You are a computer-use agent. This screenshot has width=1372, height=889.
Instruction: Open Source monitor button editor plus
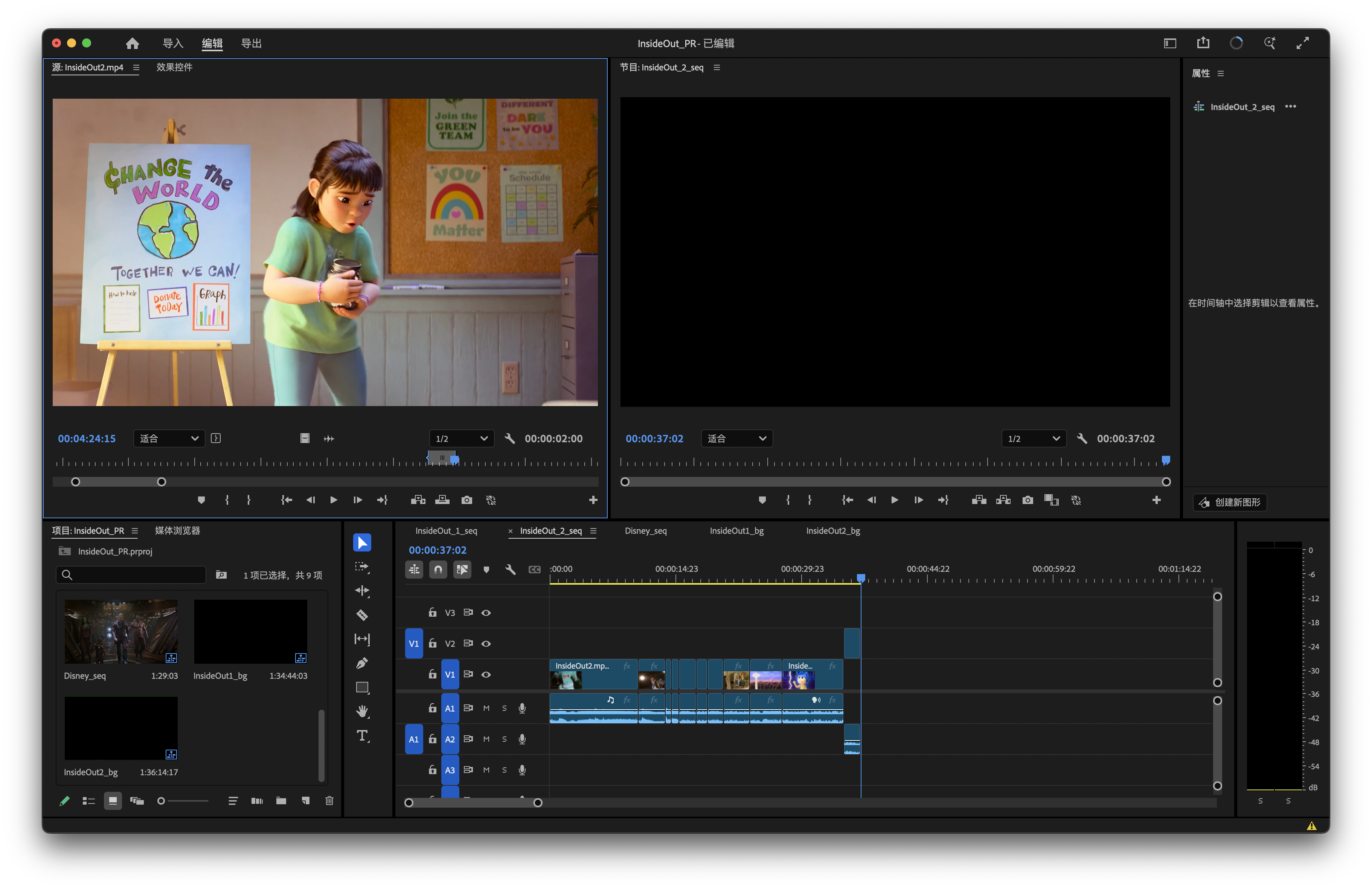593,500
